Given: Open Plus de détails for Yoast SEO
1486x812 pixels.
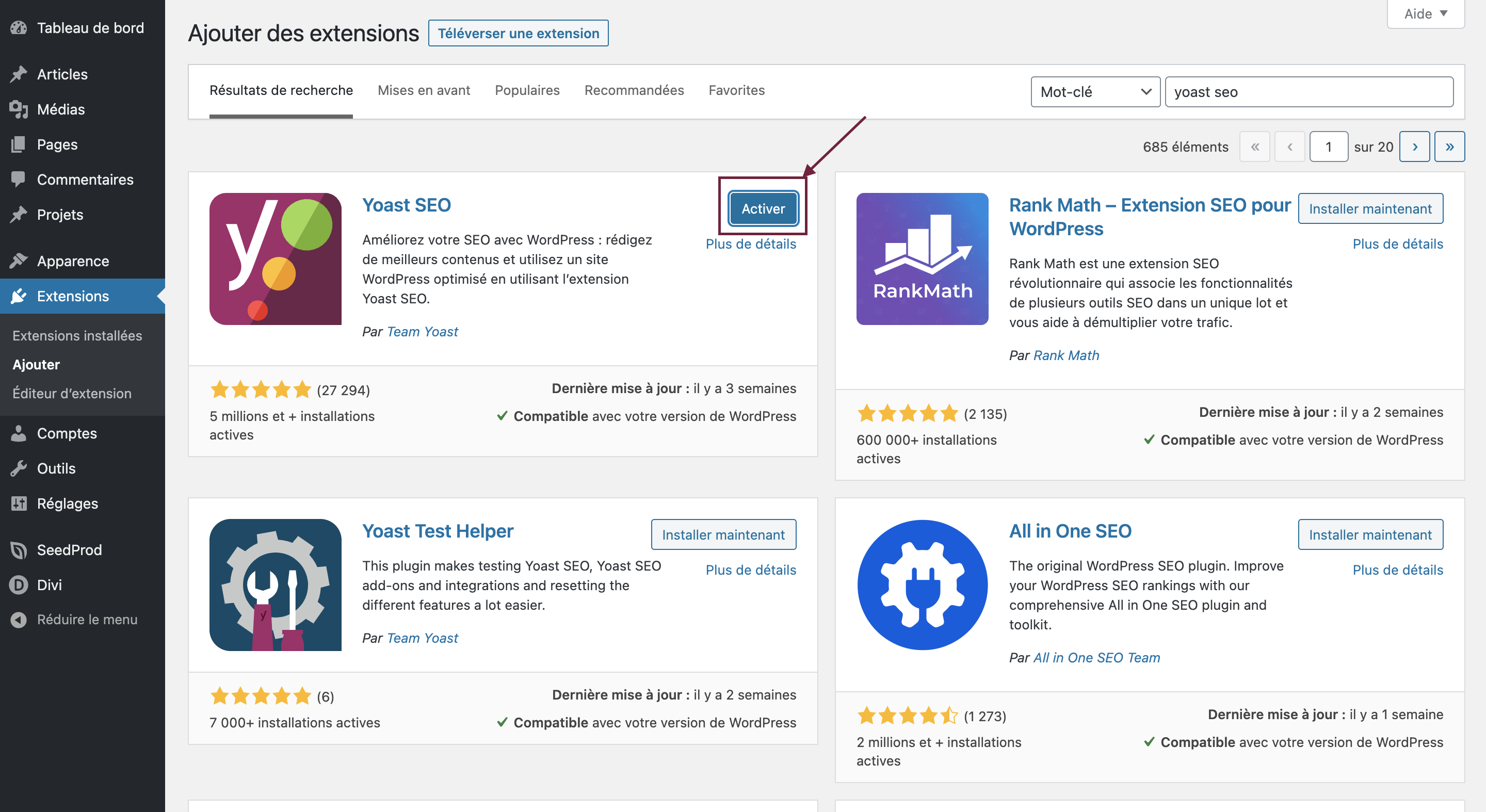Looking at the screenshot, I should [x=751, y=244].
